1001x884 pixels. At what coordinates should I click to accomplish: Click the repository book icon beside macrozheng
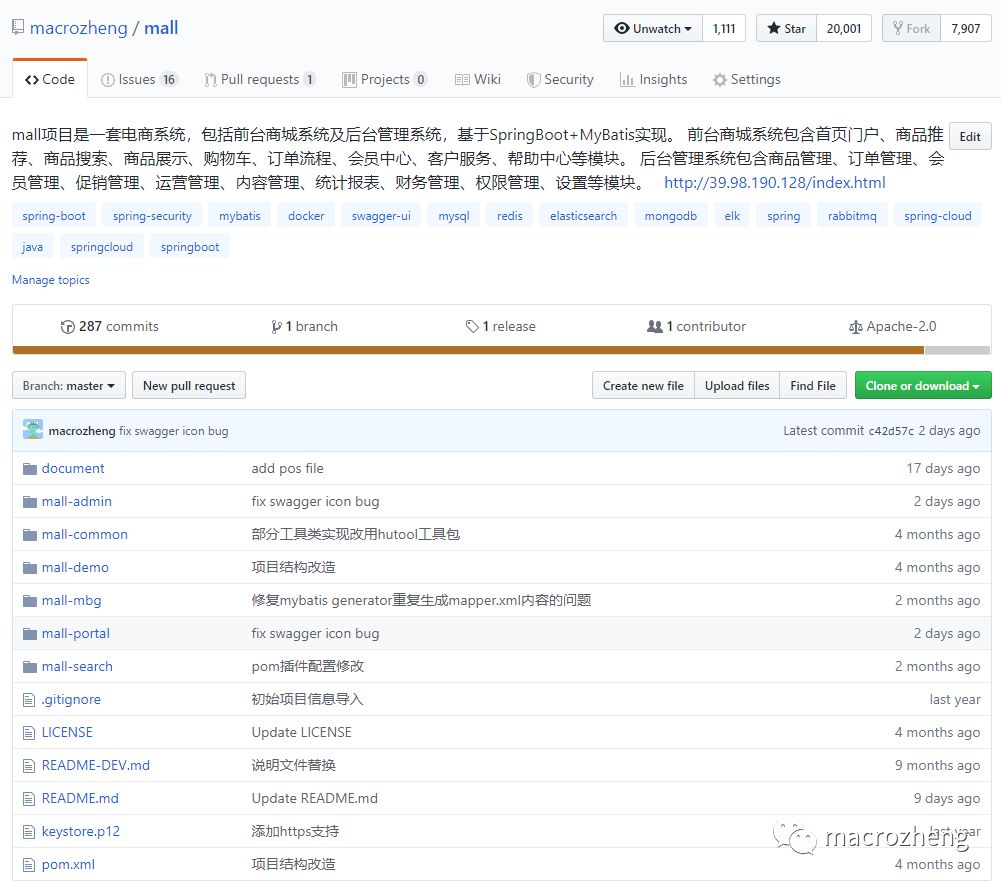click(x=18, y=27)
